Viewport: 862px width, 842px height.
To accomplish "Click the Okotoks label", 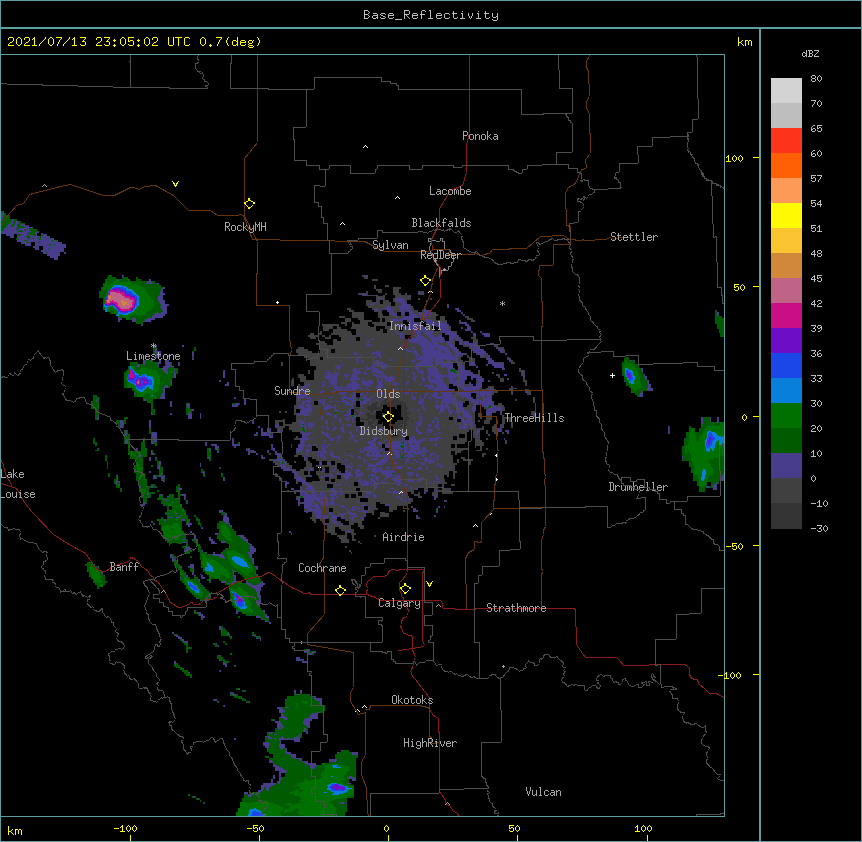I will click(x=412, y=700).
